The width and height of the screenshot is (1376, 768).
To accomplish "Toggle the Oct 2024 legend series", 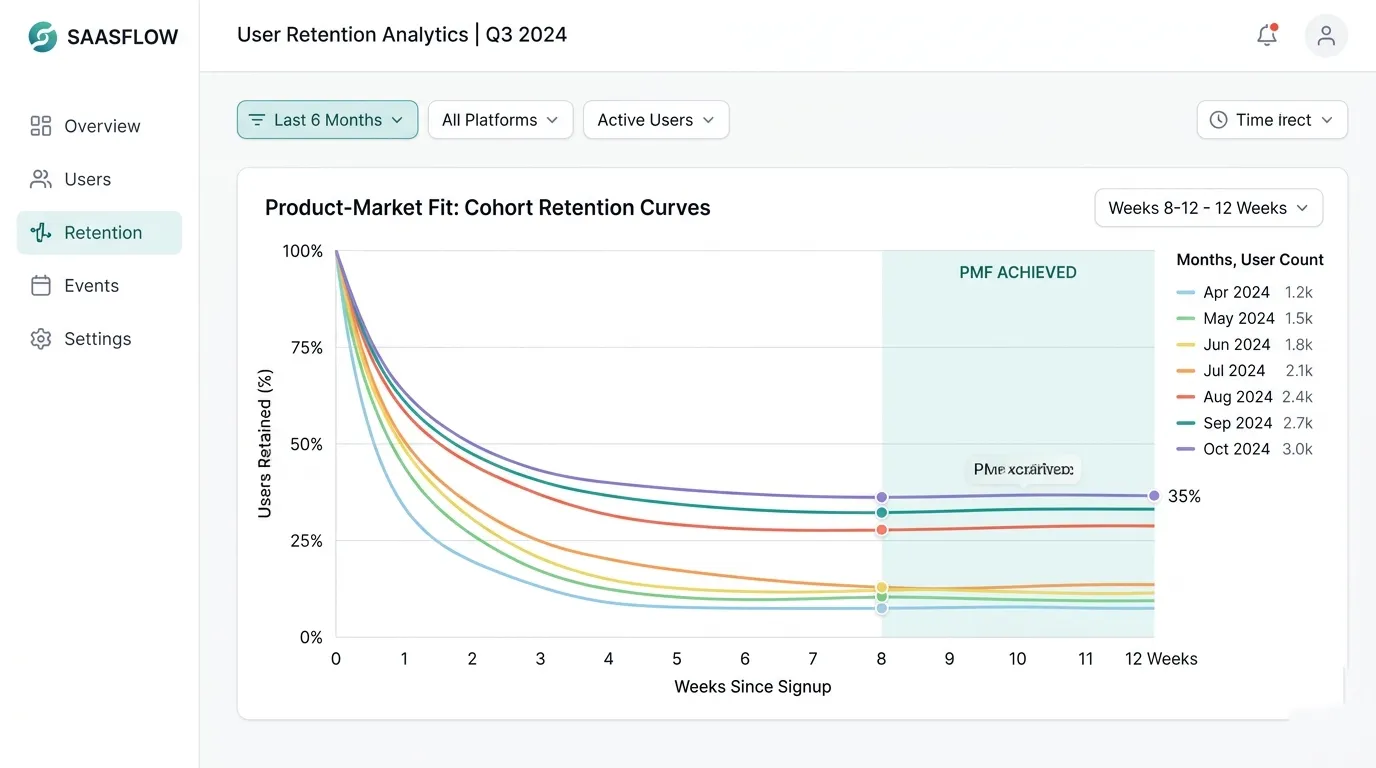I will [x=1244, y=449].
